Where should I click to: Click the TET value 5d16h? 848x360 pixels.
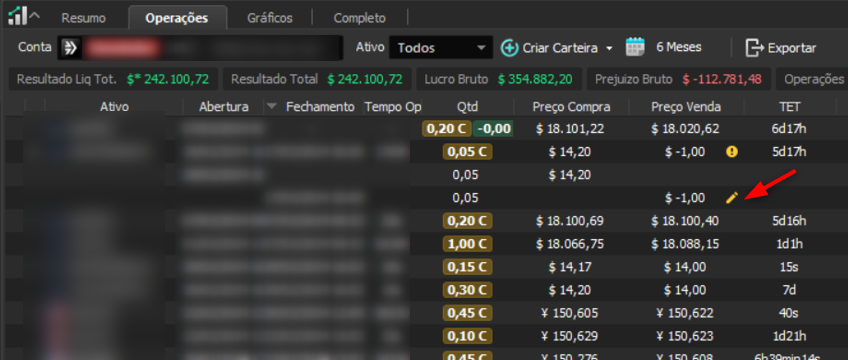[790, 221]
